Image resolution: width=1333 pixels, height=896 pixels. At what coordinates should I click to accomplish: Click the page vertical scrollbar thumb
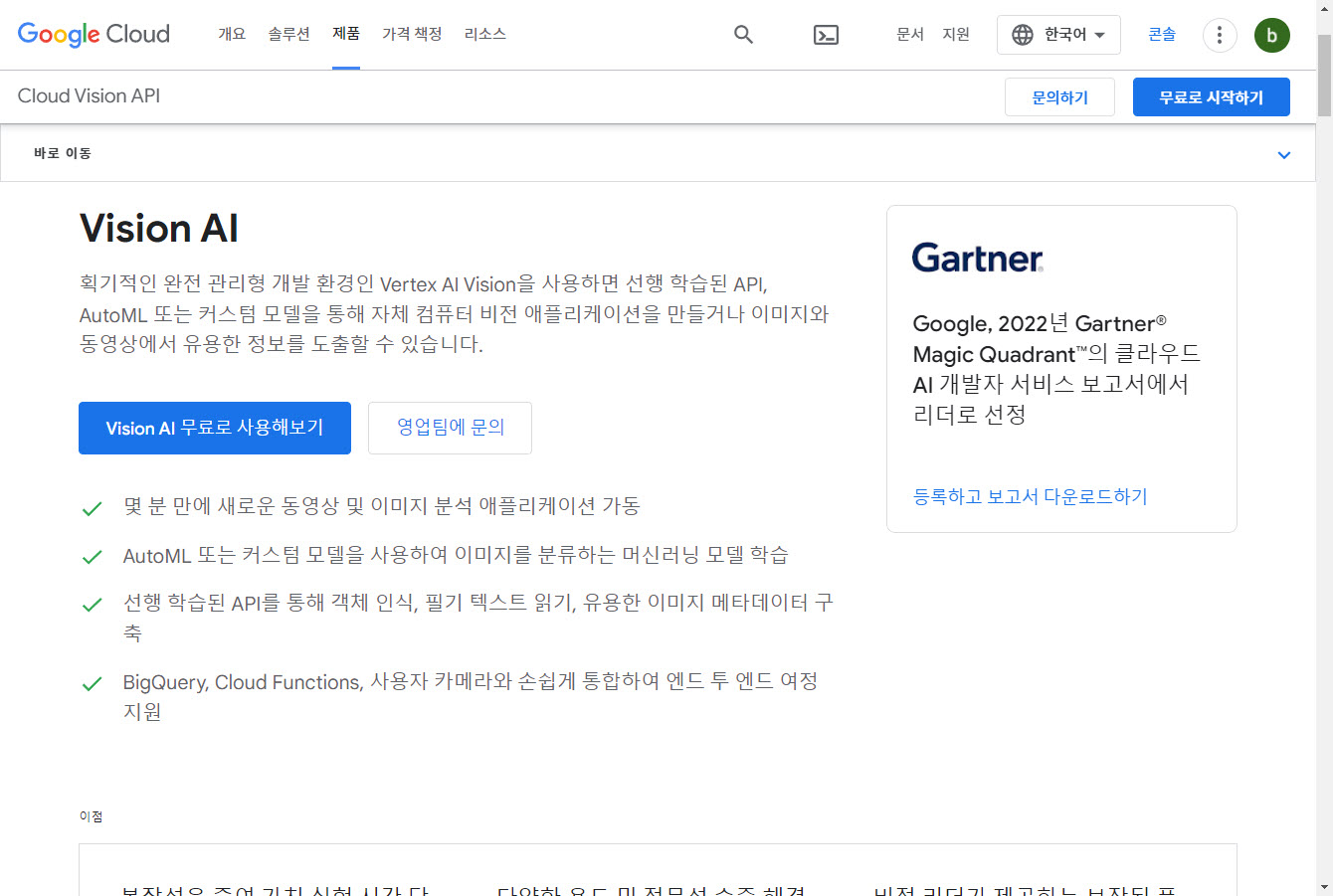[x=1324, y=75]
